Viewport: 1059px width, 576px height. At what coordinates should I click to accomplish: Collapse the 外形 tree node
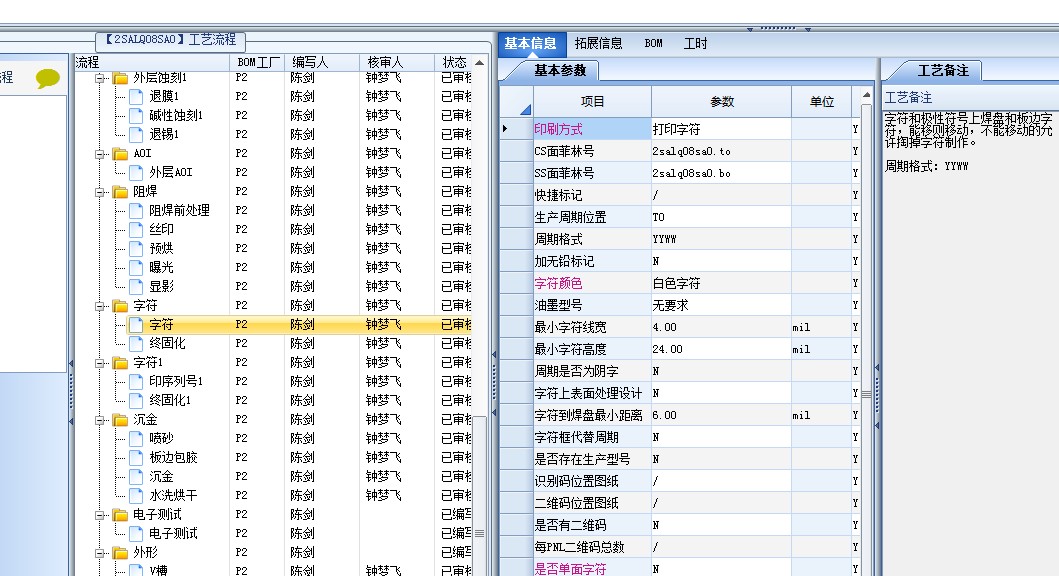pos(100,553)
